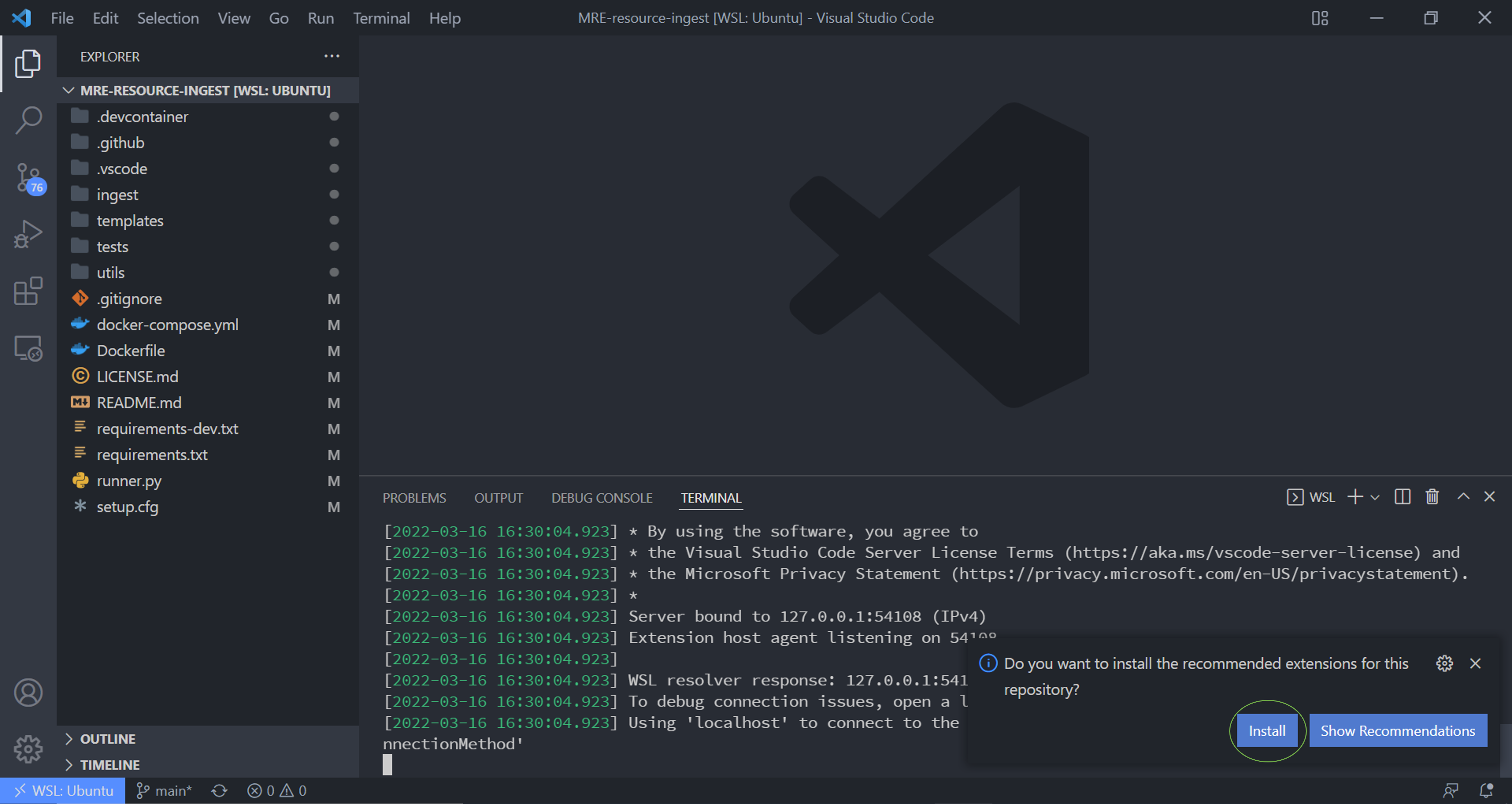
Task: Open requirements.txt file
Action: (x=208, y=454)
